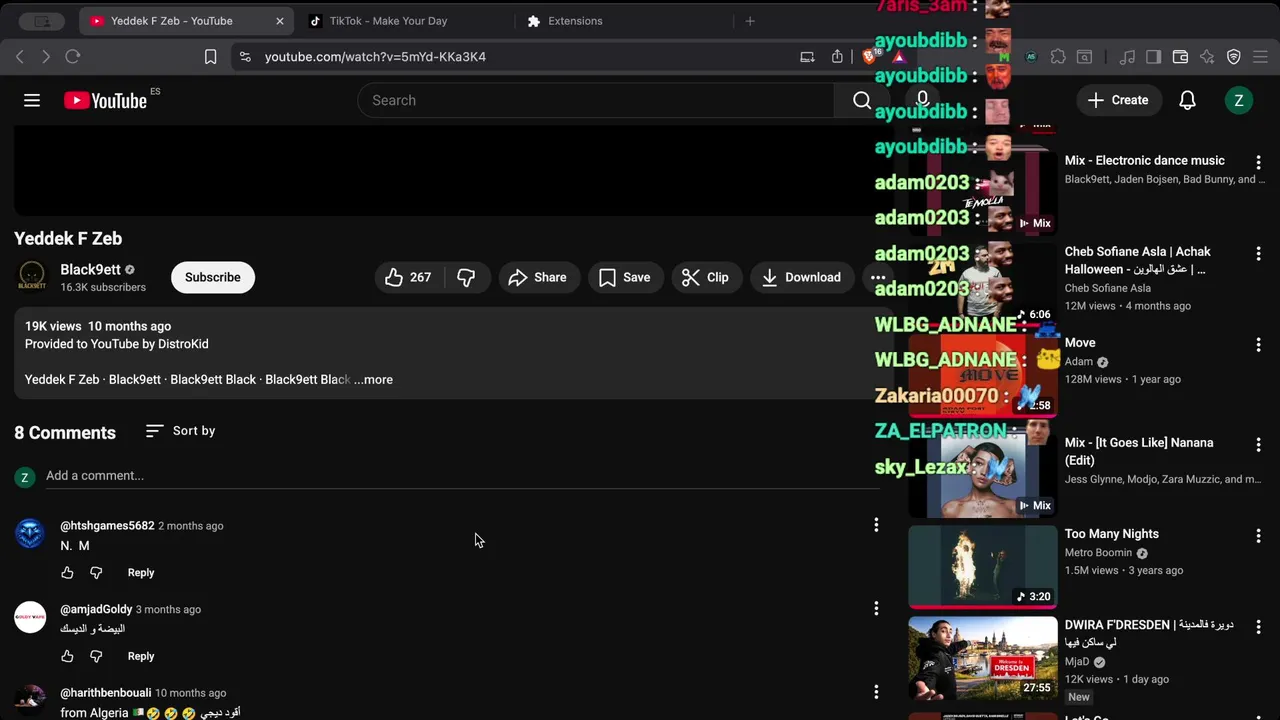Open YouTube hamburger guide menu

pos(32,100)
